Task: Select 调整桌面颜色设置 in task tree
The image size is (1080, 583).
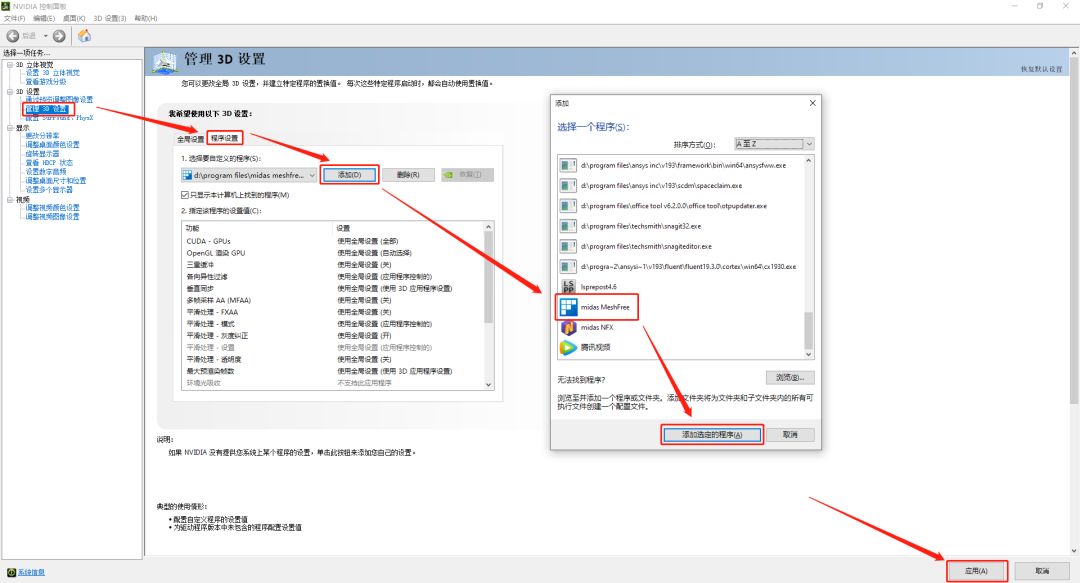Action: (x=52, y=145)
